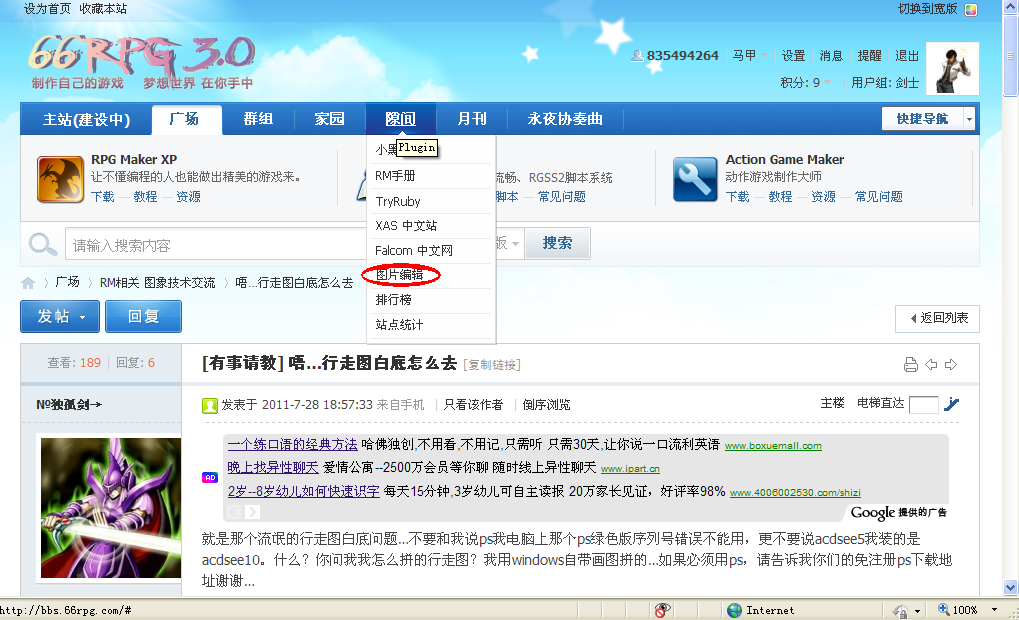Click 复制链接 next to thread title
1019x620 pixels.
pyautogui.click(x=492, y=365)
